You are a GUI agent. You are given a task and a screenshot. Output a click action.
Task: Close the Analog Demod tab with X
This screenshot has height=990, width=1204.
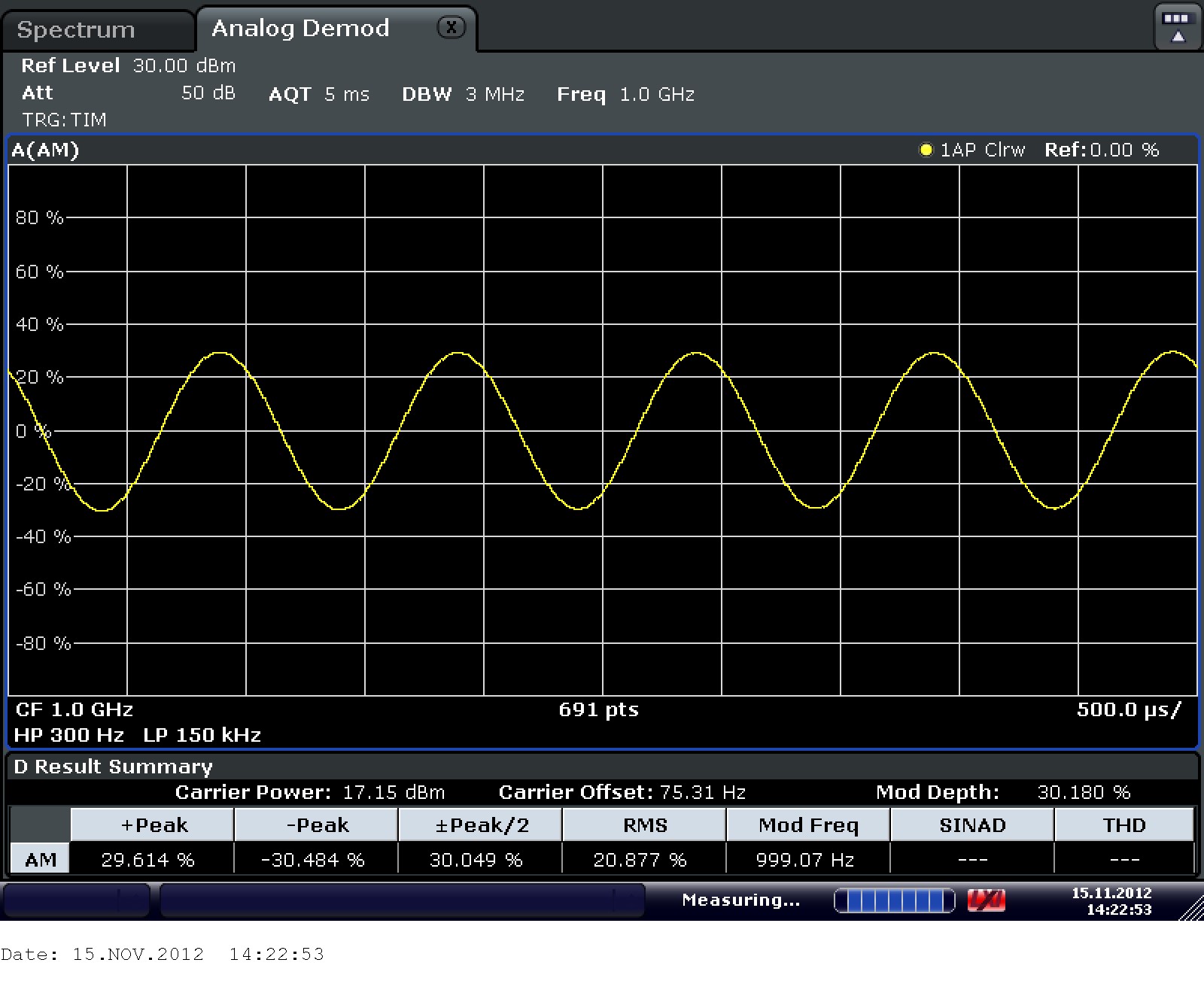[451, 28]
